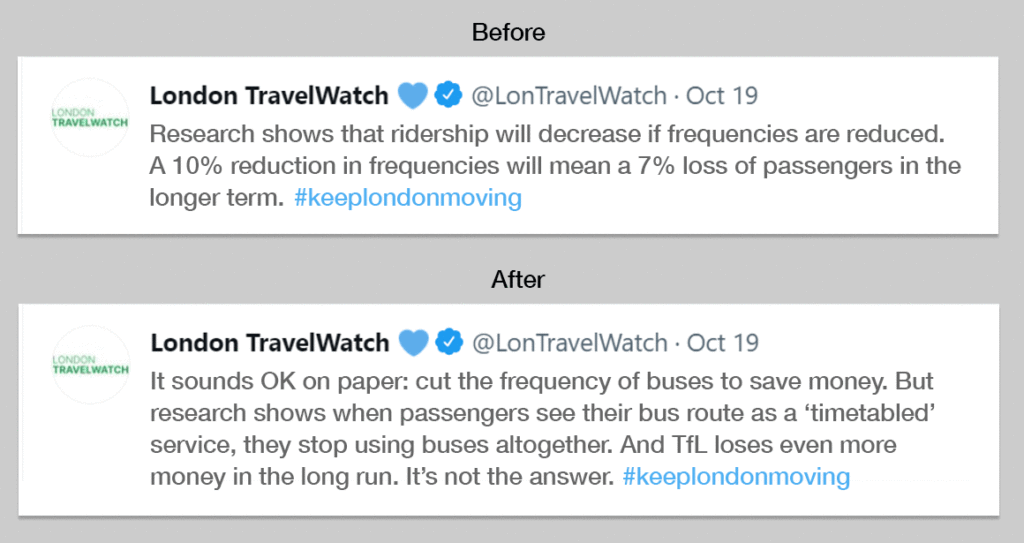
Task: Click blue heart emoji in Before tweet
Action: (x=413, y=96)
